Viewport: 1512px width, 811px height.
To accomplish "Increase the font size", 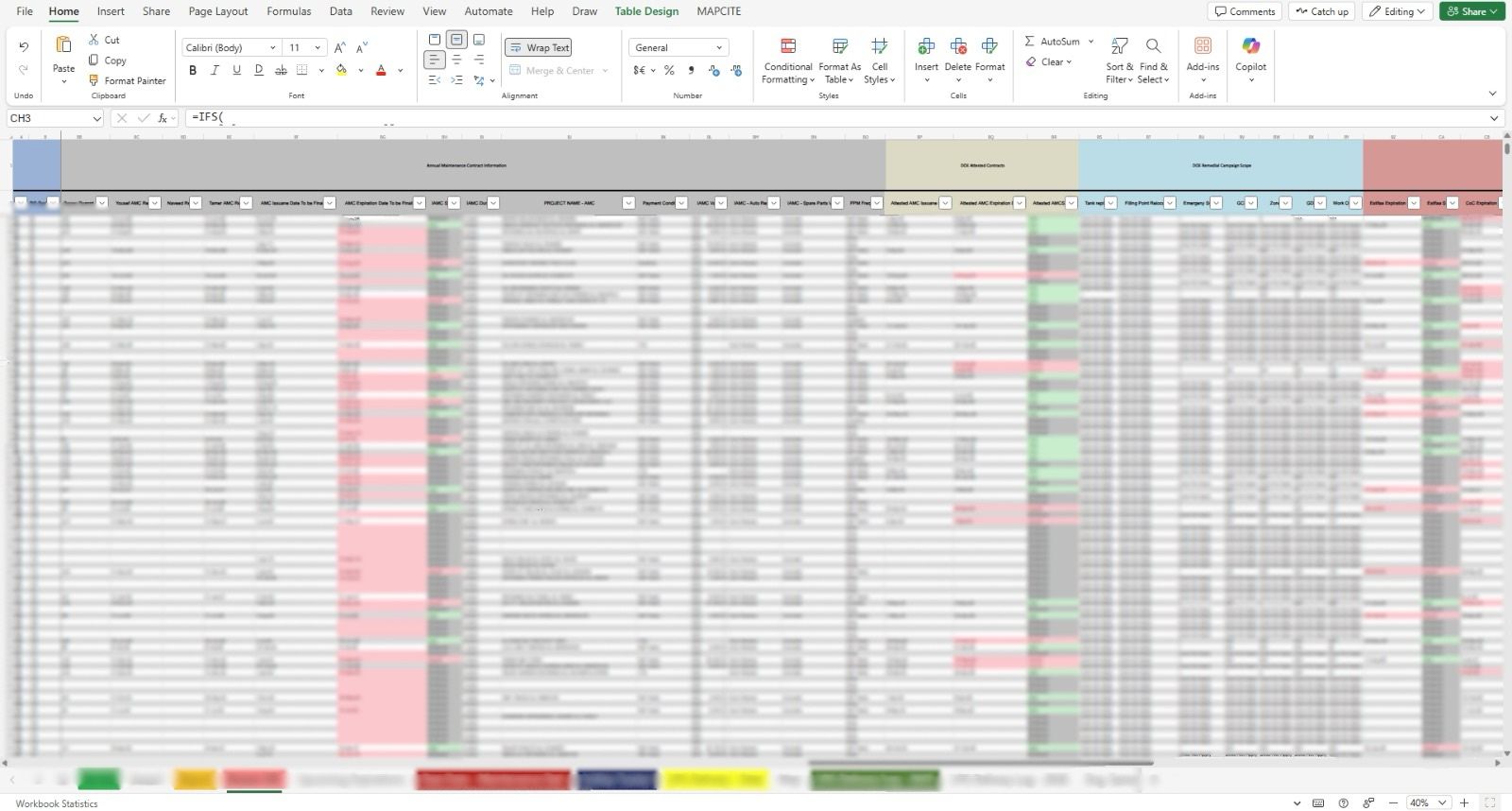I will point(340,47).
